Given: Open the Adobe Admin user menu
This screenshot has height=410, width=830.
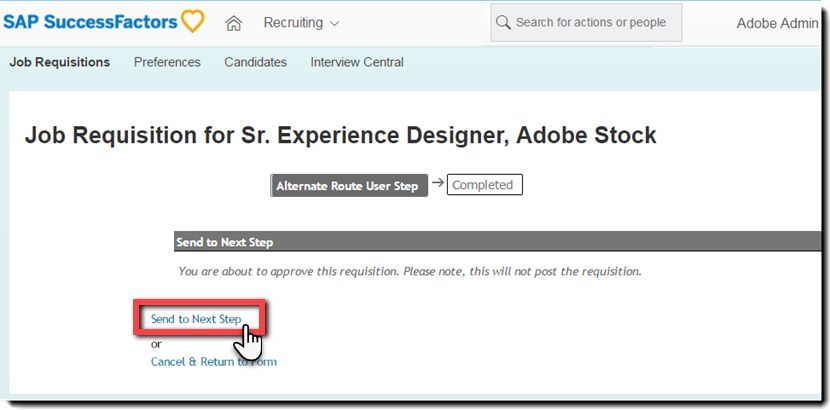Looking at the screenshot, I should [777, 23].
